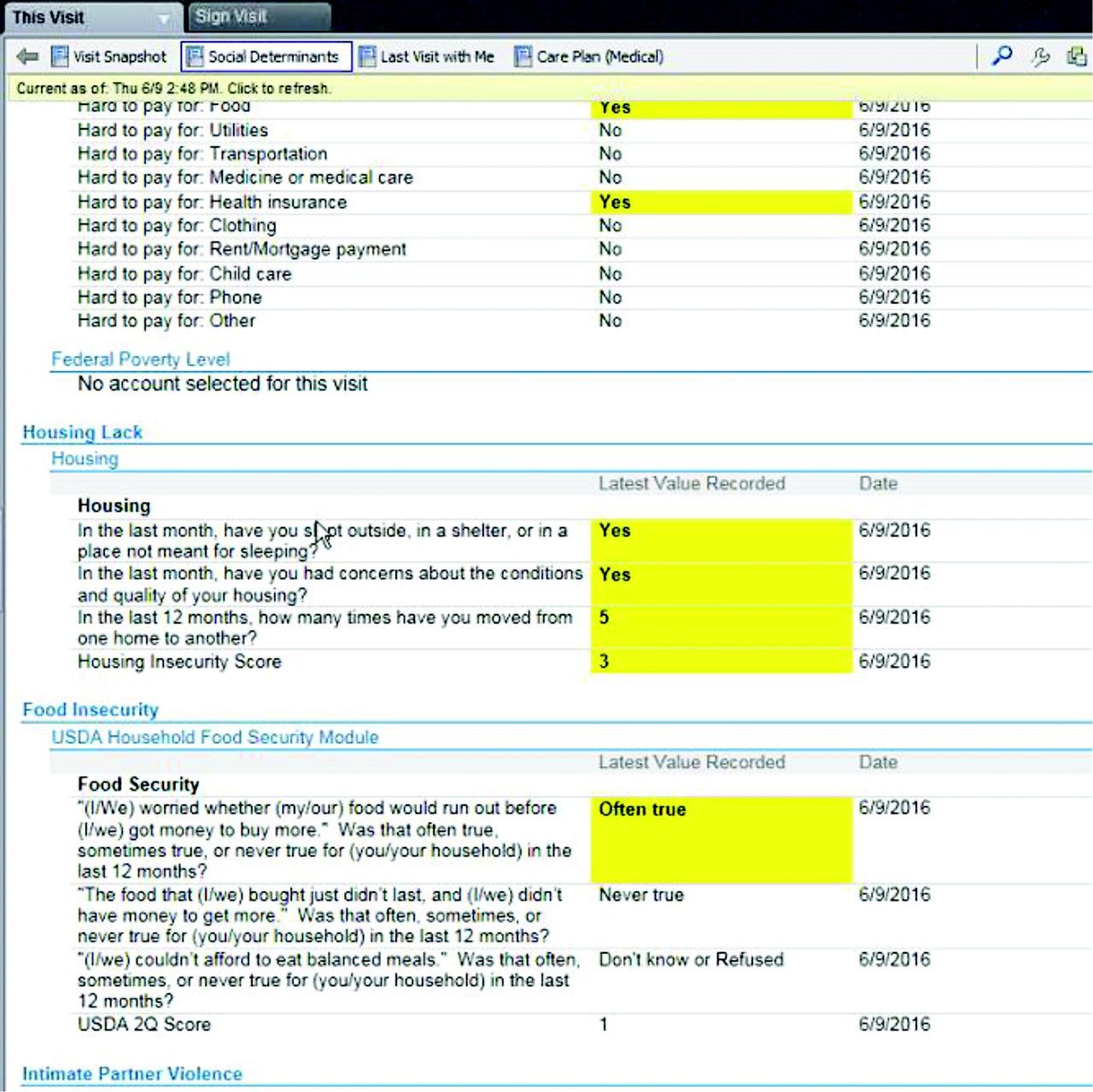Open the Visit Snapshot report
Viewport: 1093px width, 1092px height.
tap(109, 56)
